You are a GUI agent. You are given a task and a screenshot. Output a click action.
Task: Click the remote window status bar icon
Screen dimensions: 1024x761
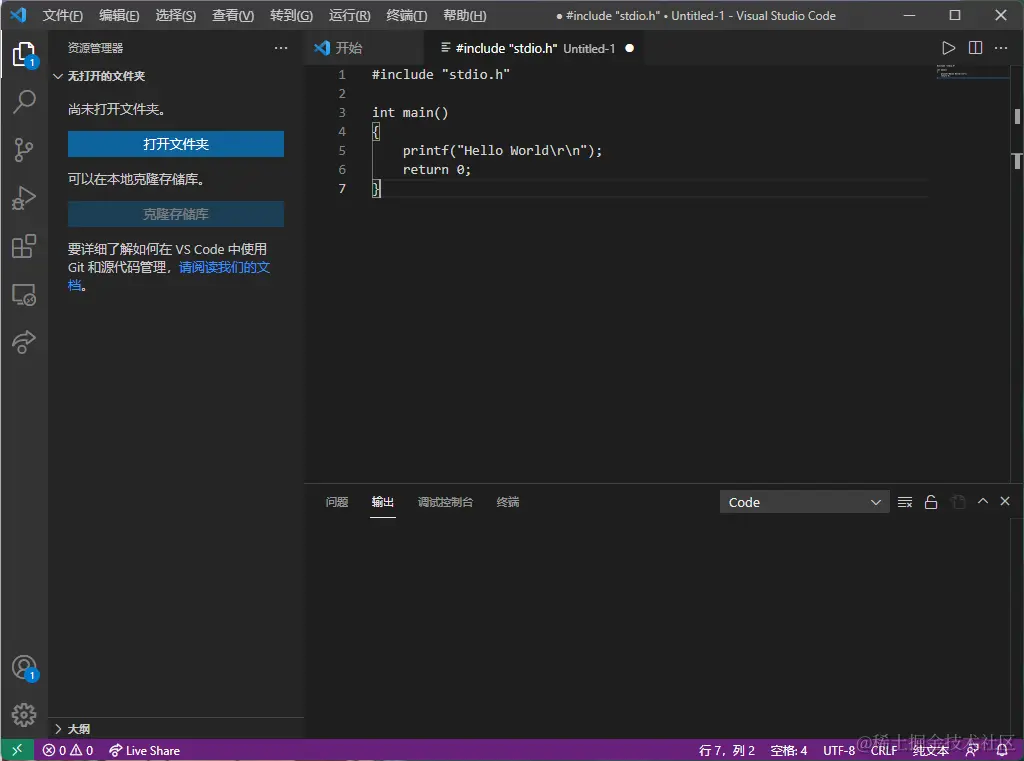coord(18,750)
